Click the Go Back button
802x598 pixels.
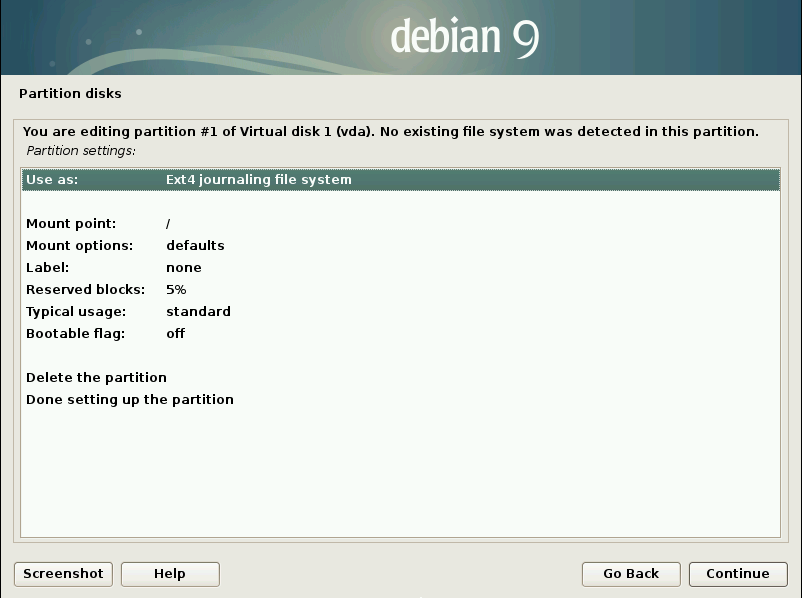click(x=631, y=574)
